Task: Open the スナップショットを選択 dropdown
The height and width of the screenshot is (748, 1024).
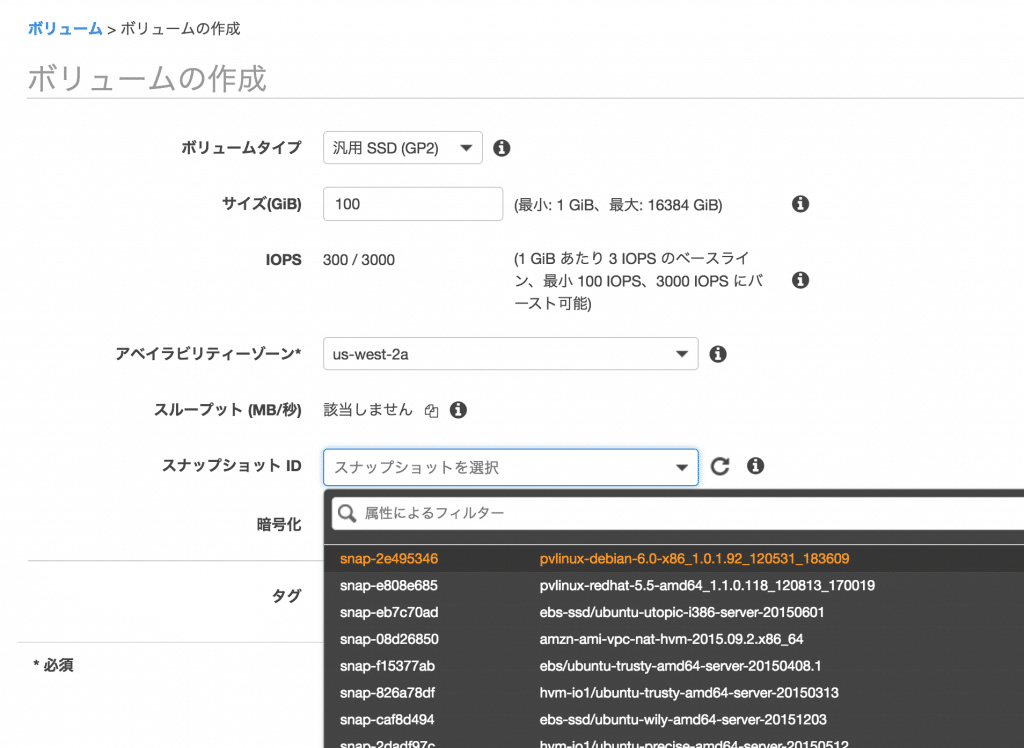Action: coord(511,467)
